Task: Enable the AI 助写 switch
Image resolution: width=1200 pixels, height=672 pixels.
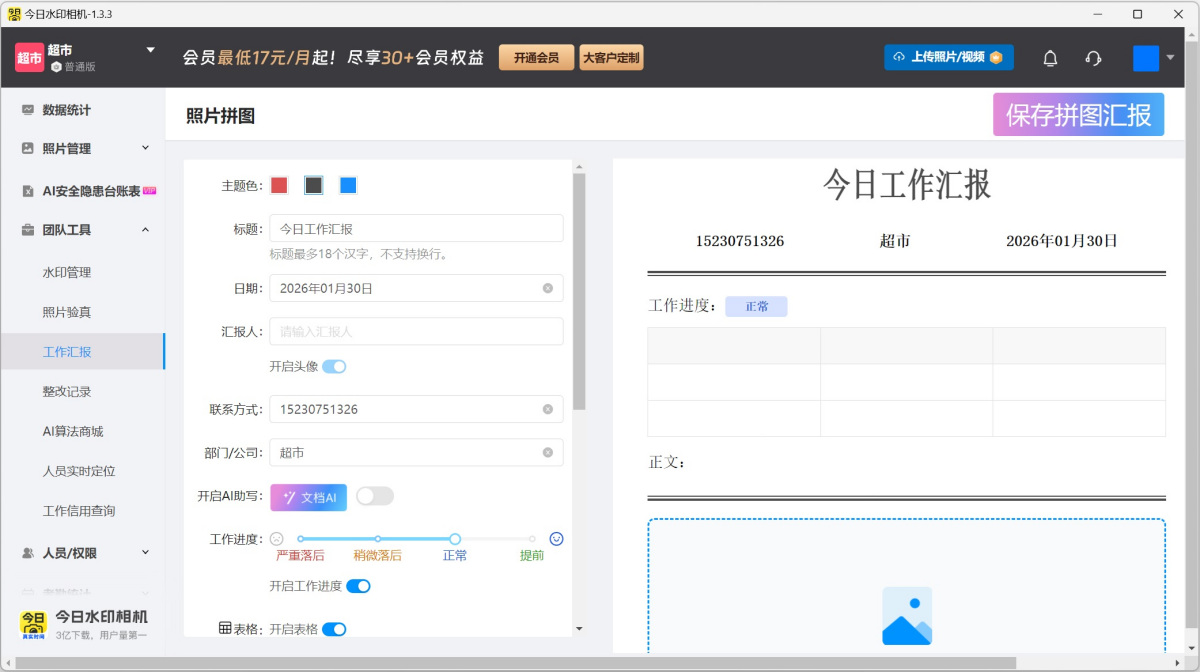Action: pyautogui.click(x=375, y=496)
